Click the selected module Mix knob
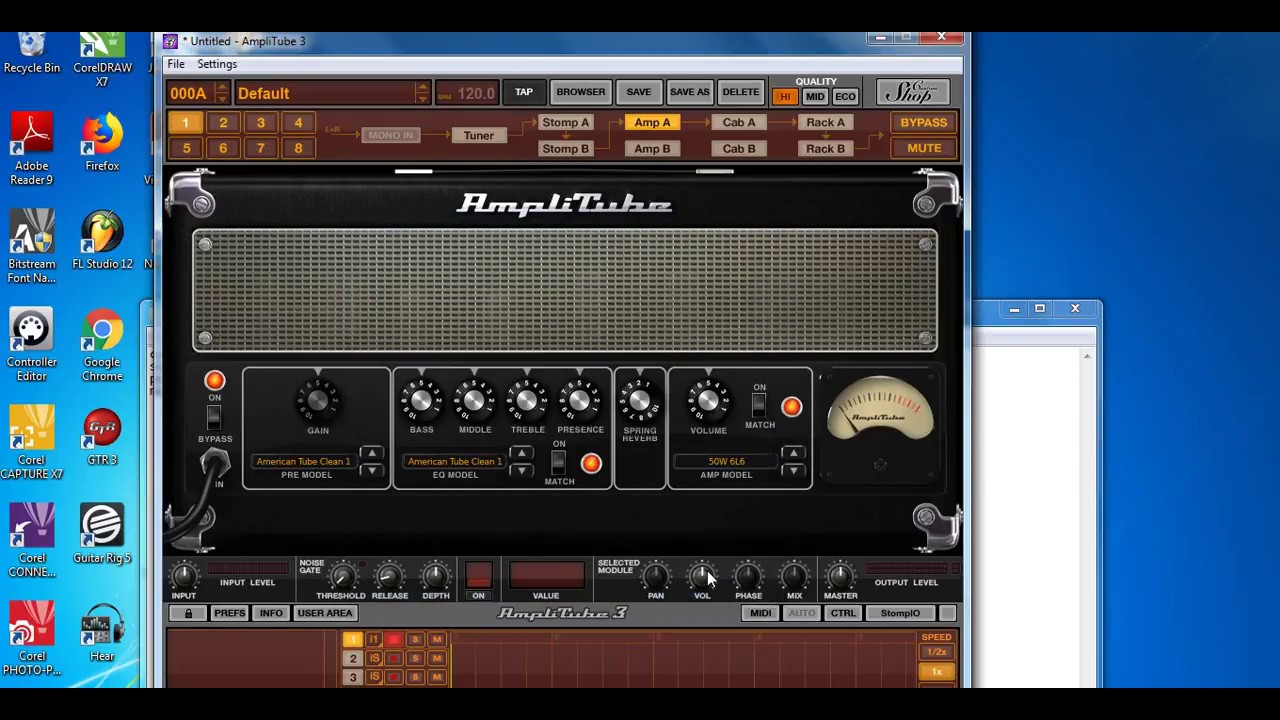This screenshot has height=720, width=1280. (x=794, y=576)
